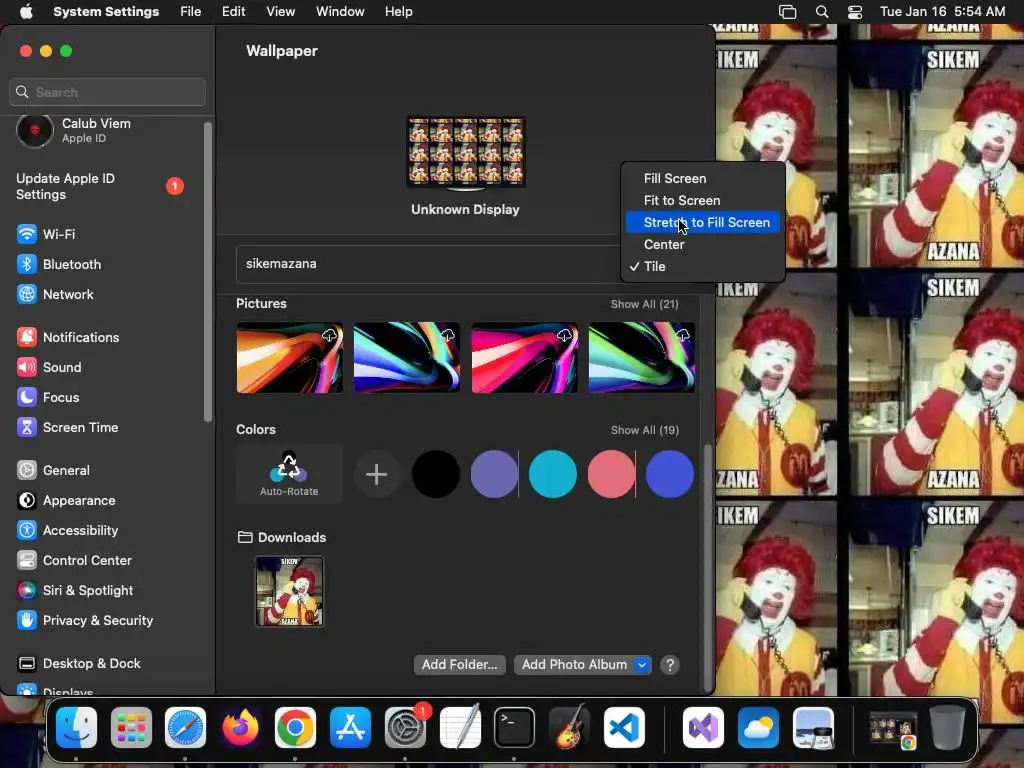The height and width of the screenshot is (768, 1024).
Task: Open TextEdit from the Dock
Action: [x=460, y=728]
